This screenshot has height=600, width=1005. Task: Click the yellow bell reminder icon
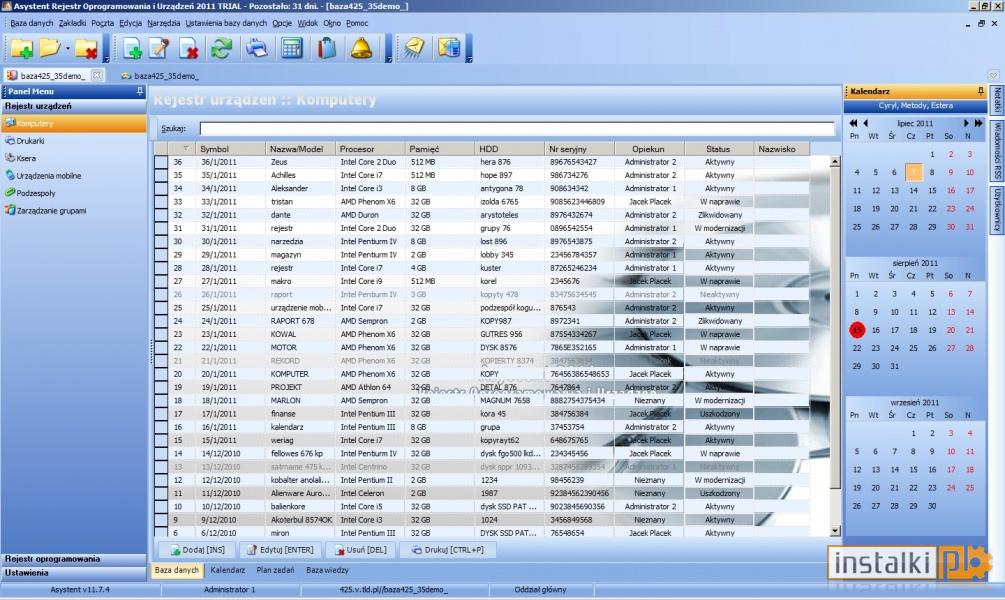point(361,49)
